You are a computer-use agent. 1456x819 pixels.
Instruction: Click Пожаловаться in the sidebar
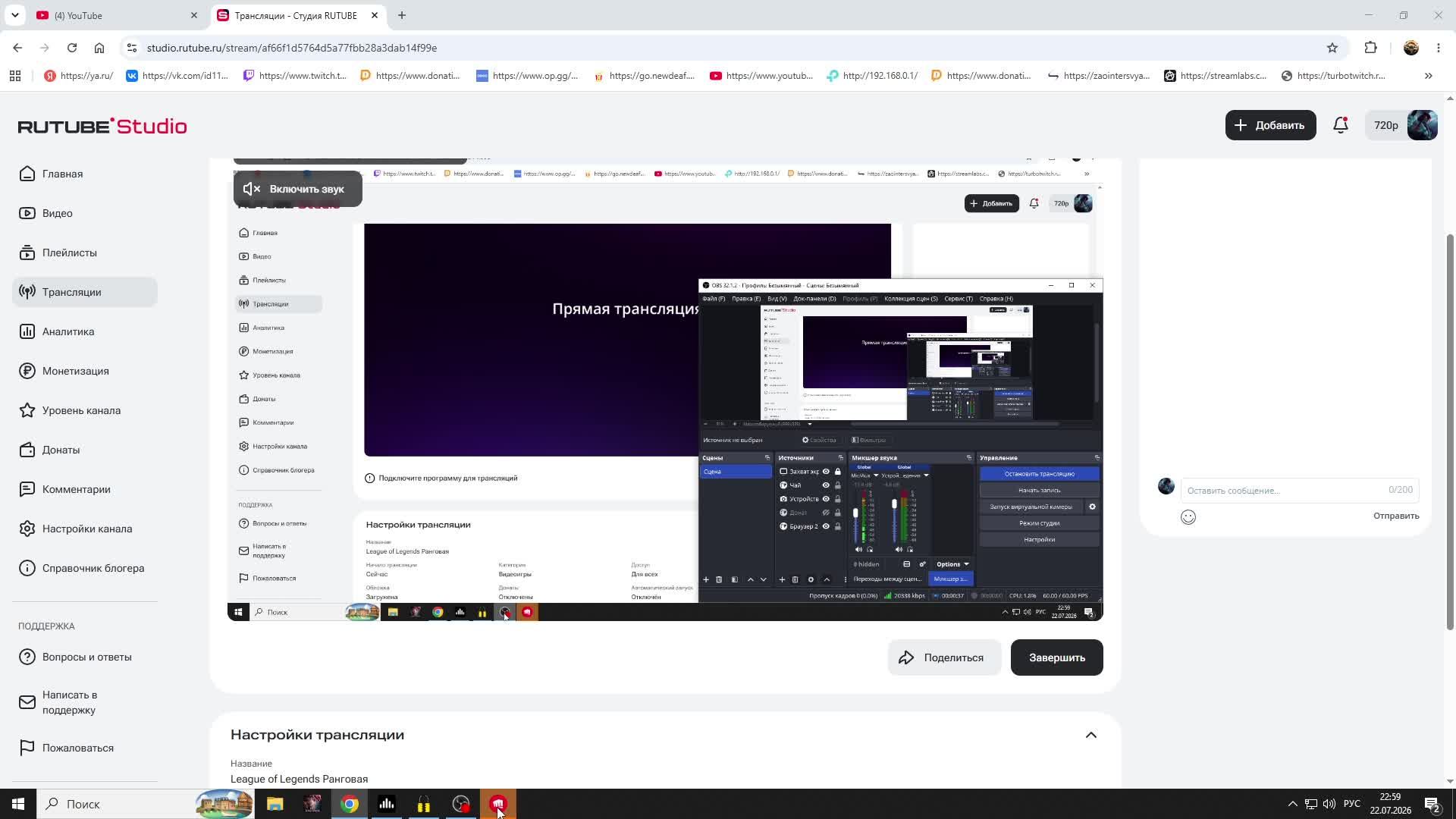coord(85,748)
